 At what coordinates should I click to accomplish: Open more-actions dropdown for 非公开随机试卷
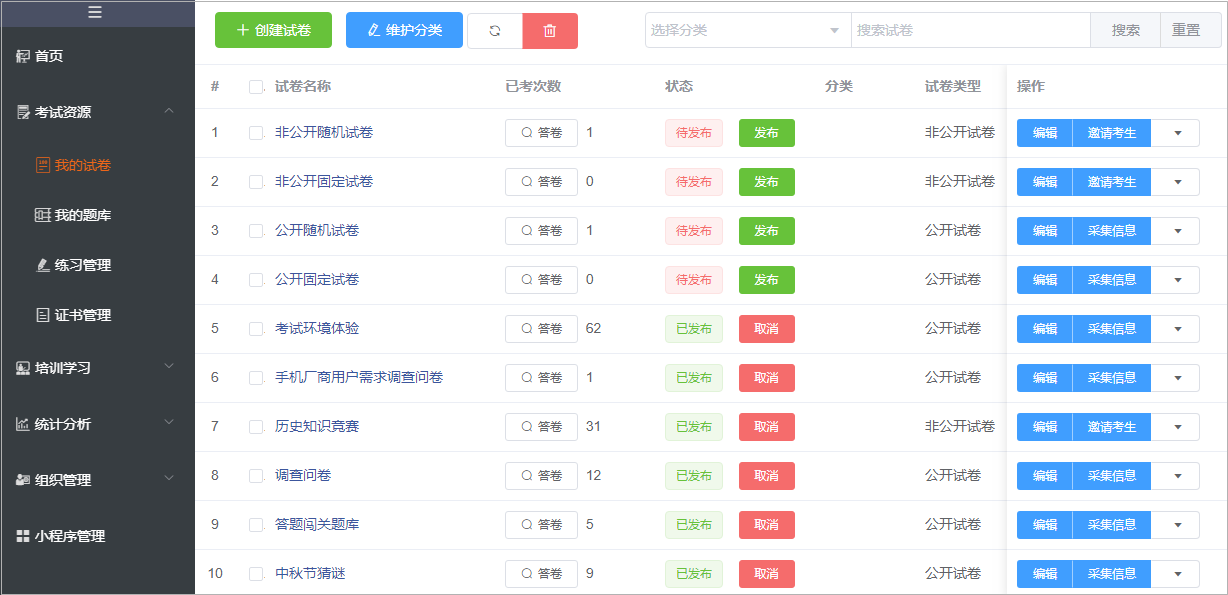1176,133
